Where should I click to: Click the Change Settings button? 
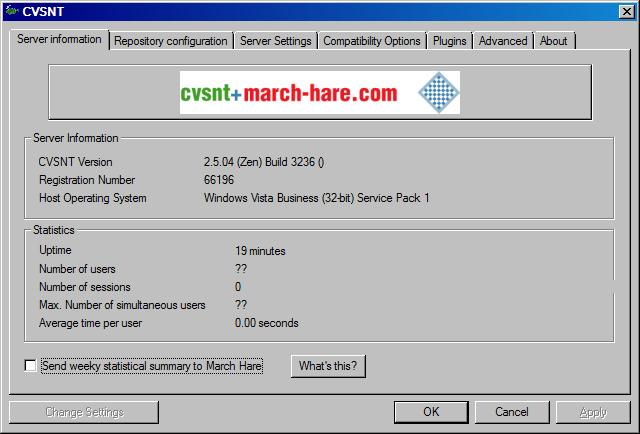84,412
